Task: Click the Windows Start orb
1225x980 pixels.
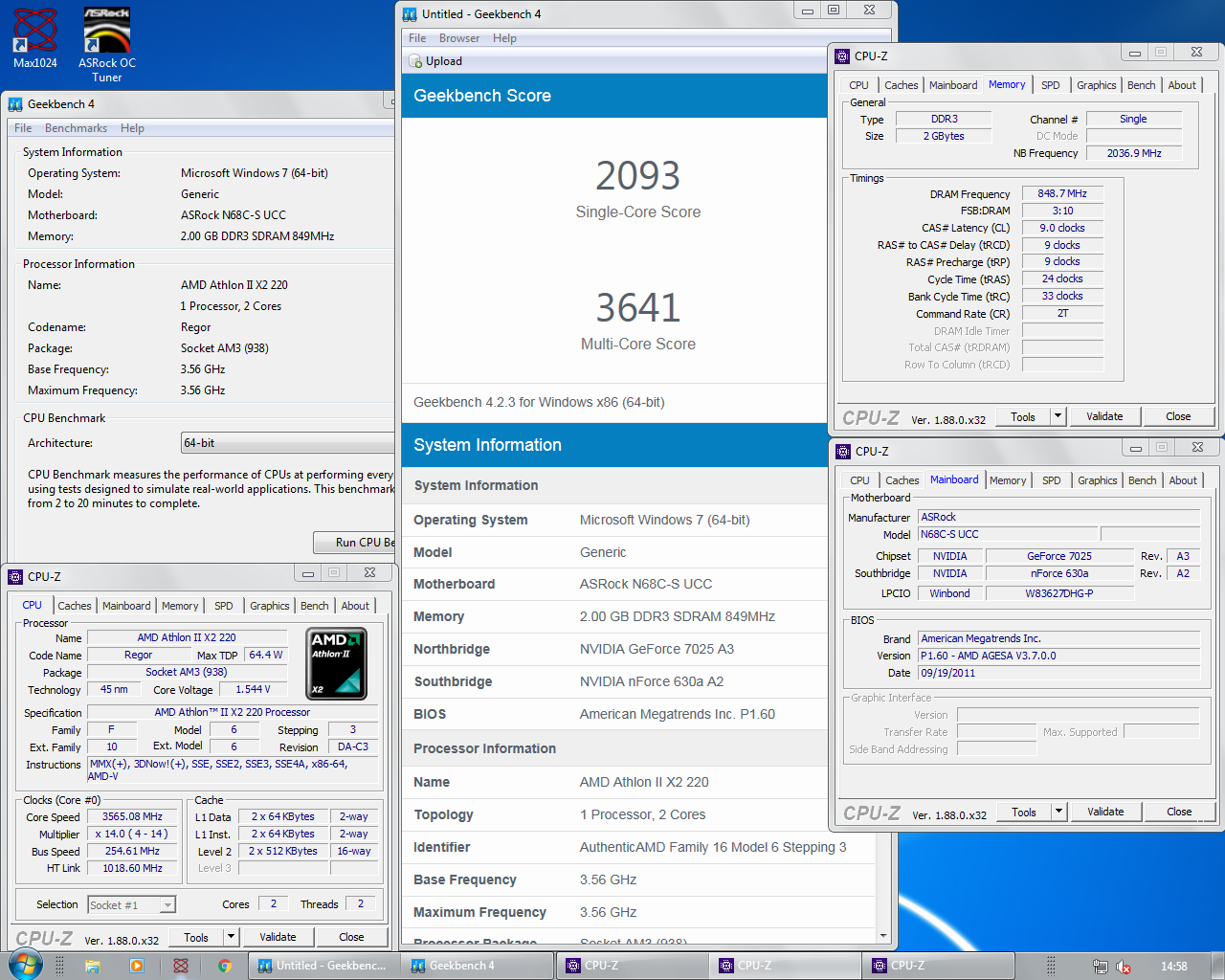Action: (25, 965)
